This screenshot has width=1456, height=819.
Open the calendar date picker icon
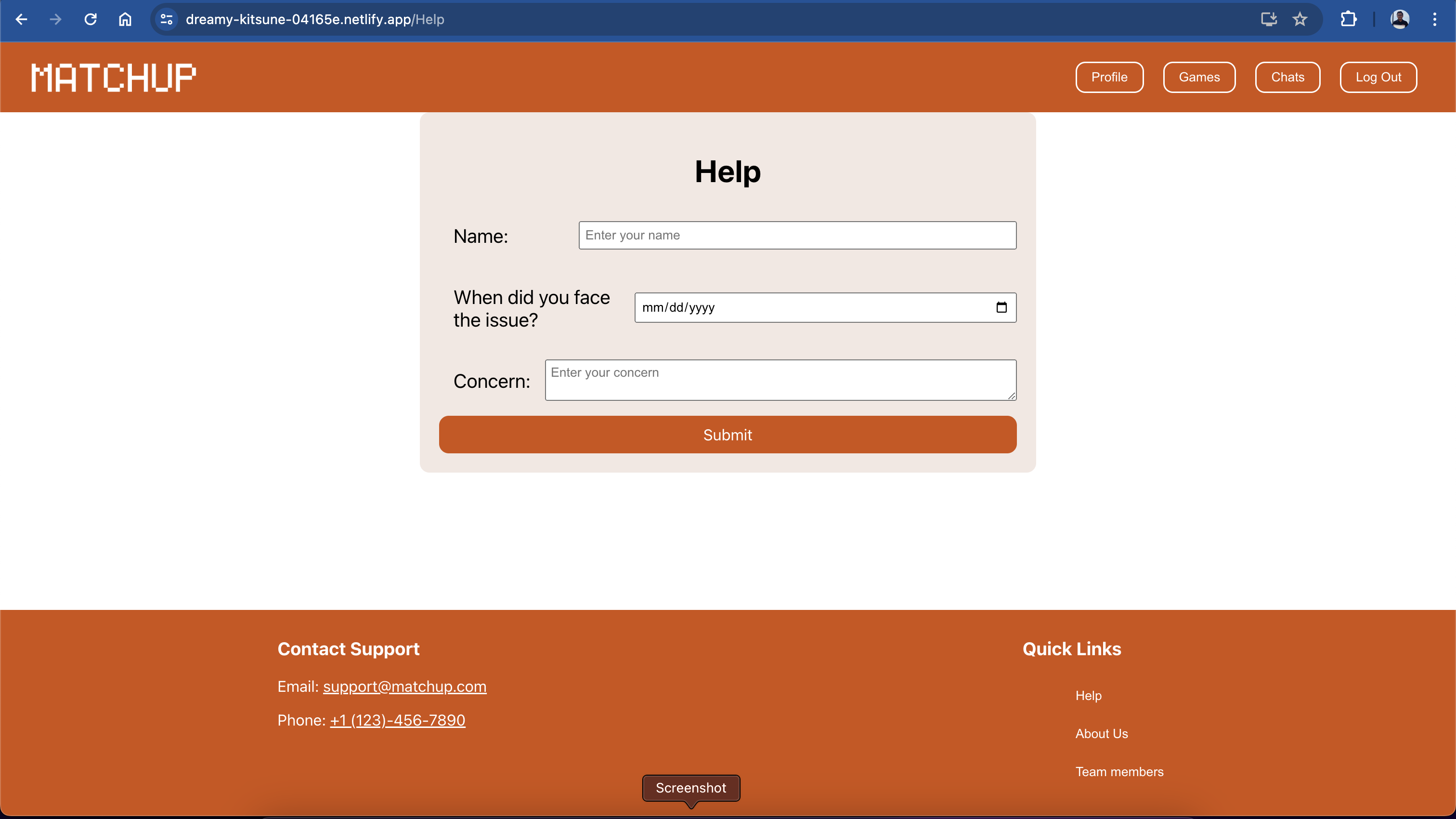click(1001, 307)
